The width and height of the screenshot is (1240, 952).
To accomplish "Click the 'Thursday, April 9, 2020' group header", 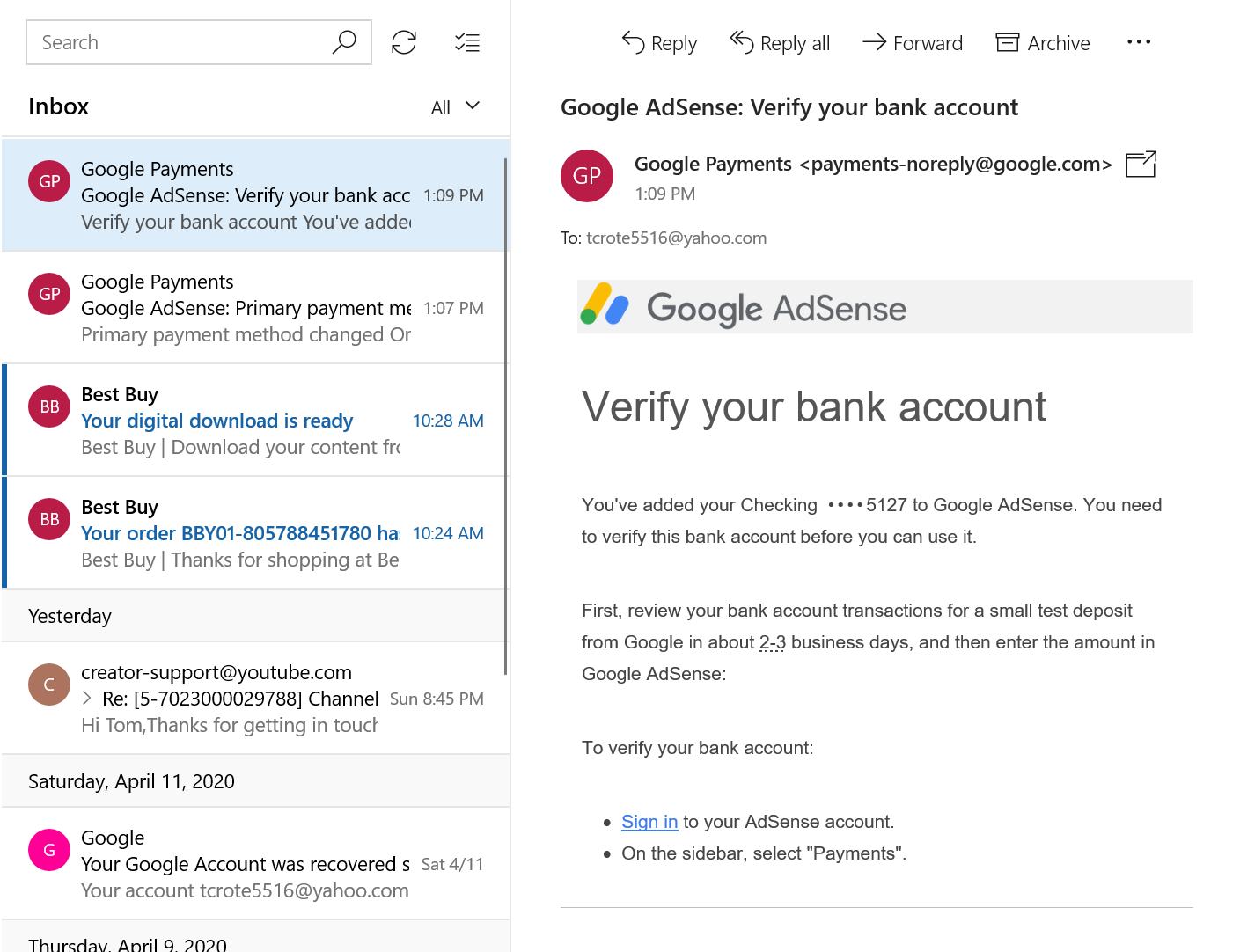I will pyautogui.click(x=255, y=937).
